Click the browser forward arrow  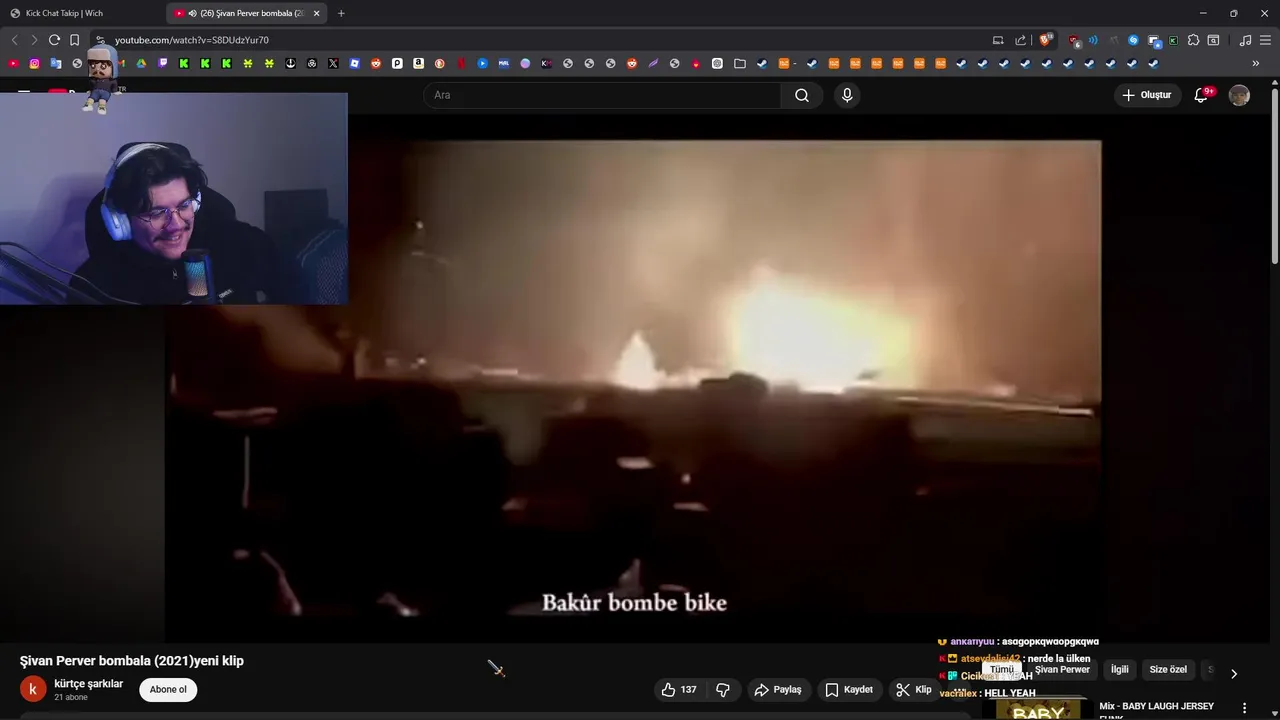[33, 40]
